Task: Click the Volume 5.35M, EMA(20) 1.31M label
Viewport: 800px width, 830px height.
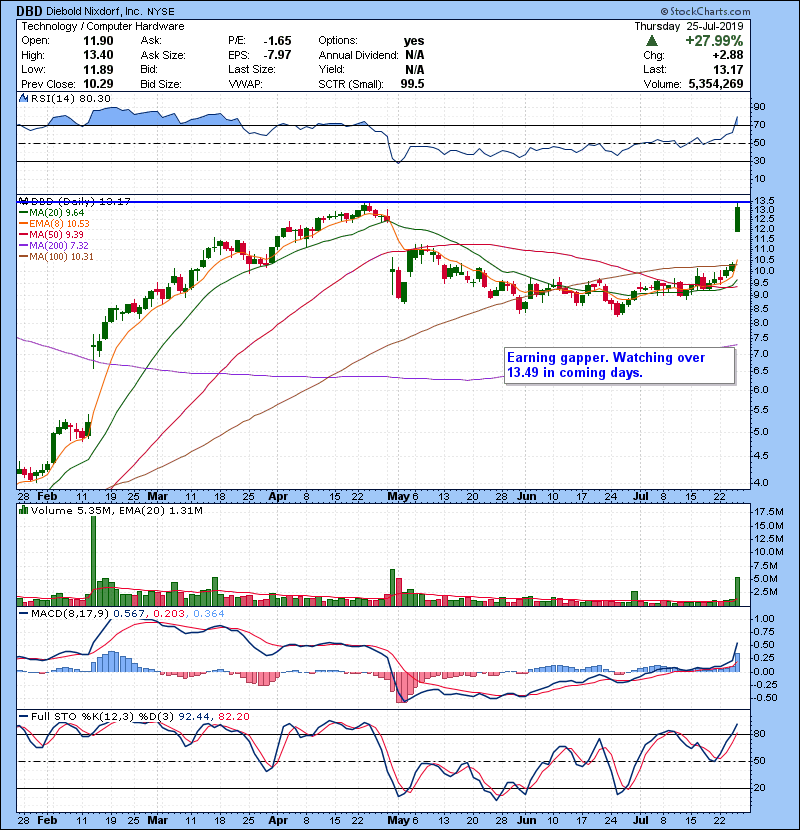Action: (116, 511)
